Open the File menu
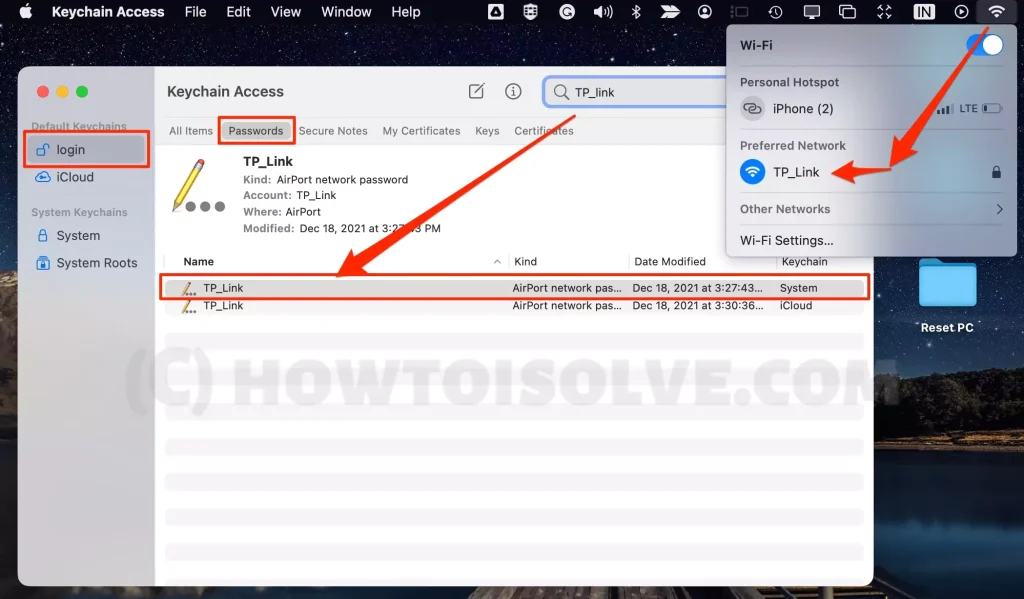 point(195,12)
